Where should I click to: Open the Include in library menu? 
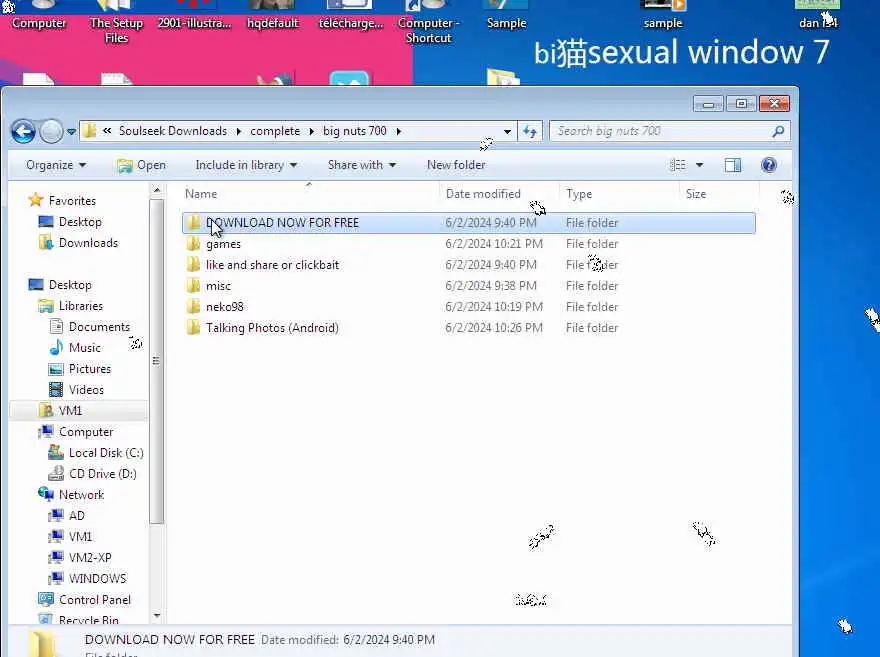pos(246,165)
